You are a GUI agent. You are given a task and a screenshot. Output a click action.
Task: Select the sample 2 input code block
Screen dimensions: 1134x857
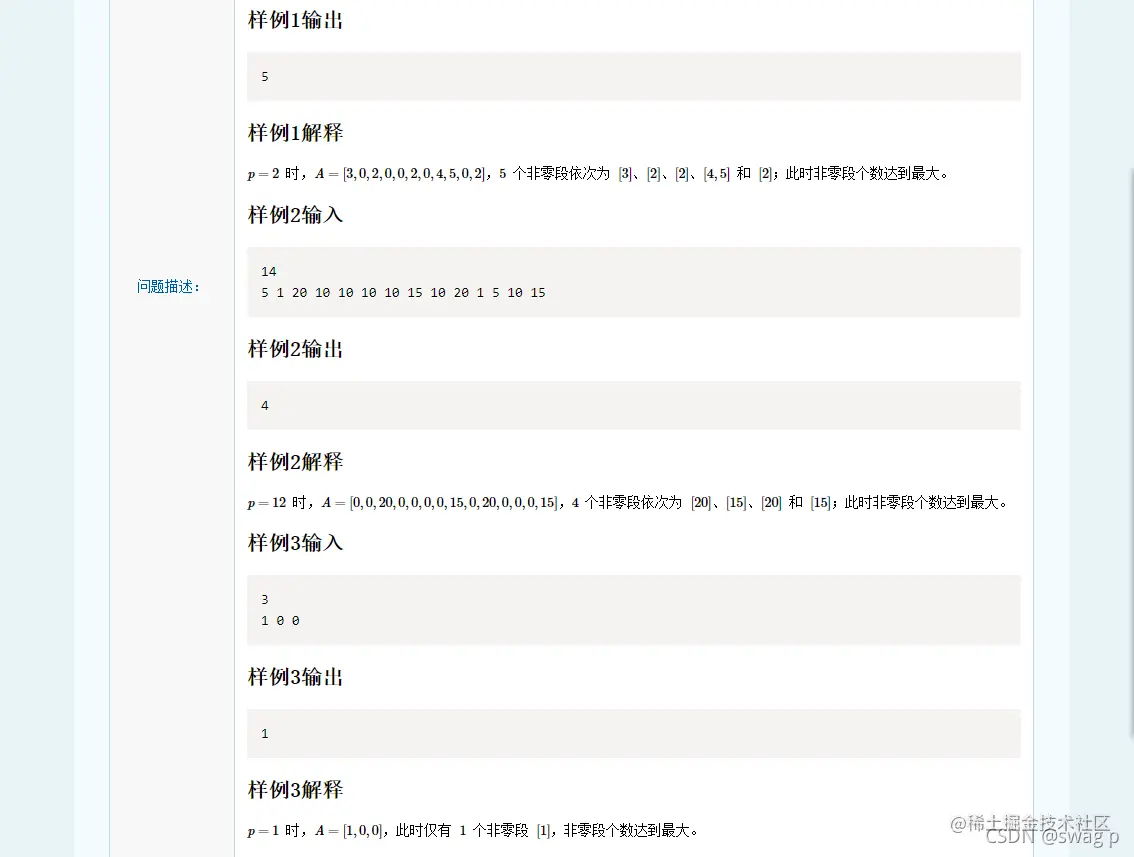click(x=633, y=281)
